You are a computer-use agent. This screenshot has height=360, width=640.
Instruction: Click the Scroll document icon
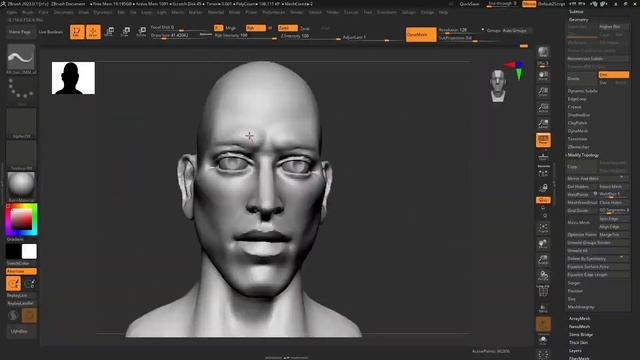click(543, 76)
